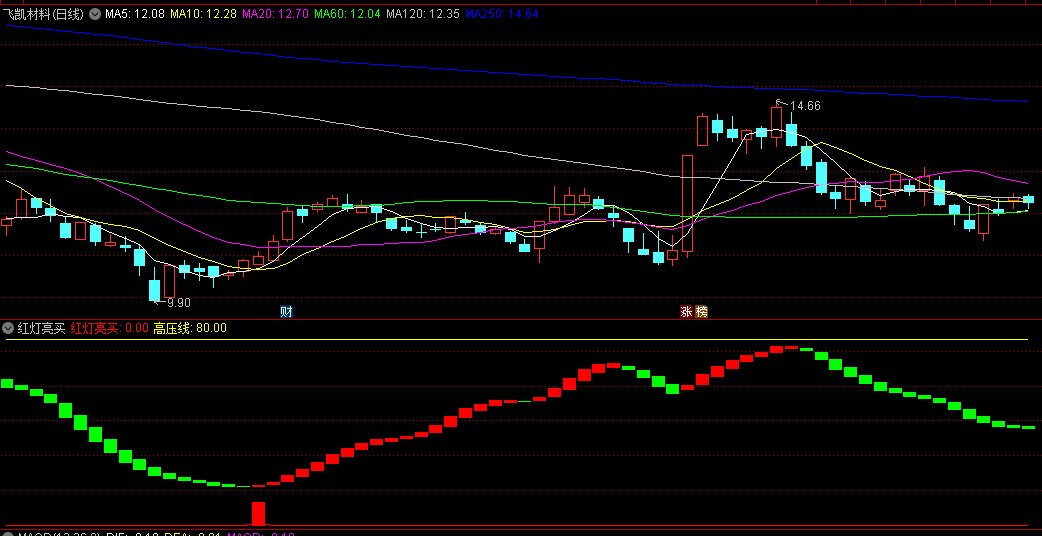Click the 9.90 low price label
The width and height of the screenshot is (1042, 536).
coord(178,303)
